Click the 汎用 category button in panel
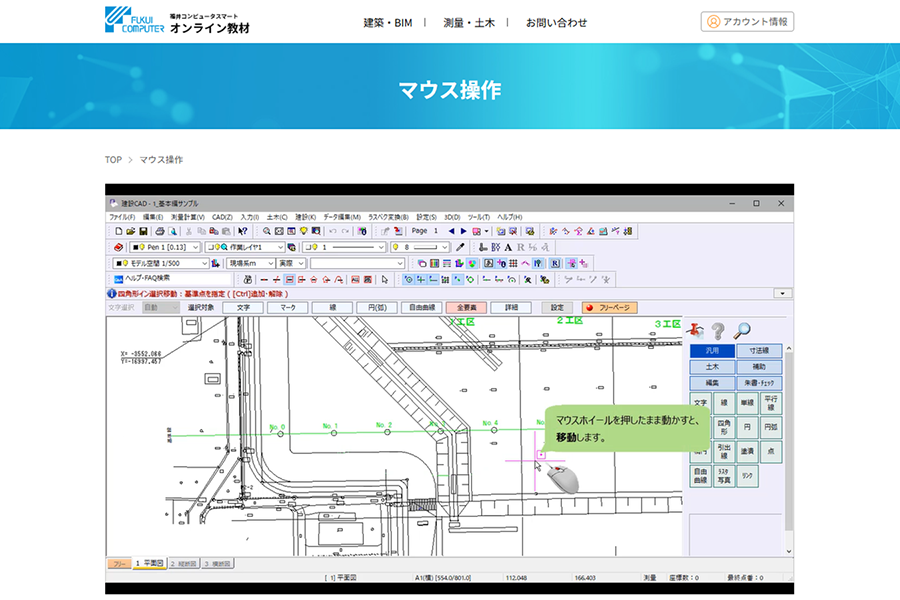 click(711, 351)
